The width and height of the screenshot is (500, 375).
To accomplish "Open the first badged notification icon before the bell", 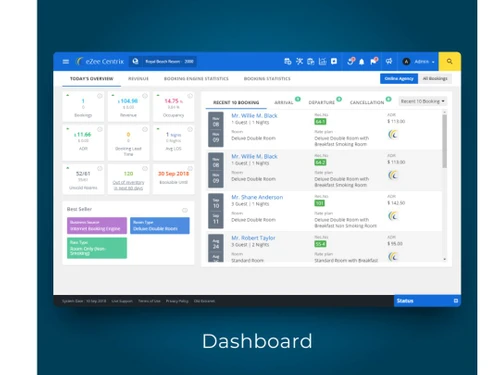I will click(351, 61).
